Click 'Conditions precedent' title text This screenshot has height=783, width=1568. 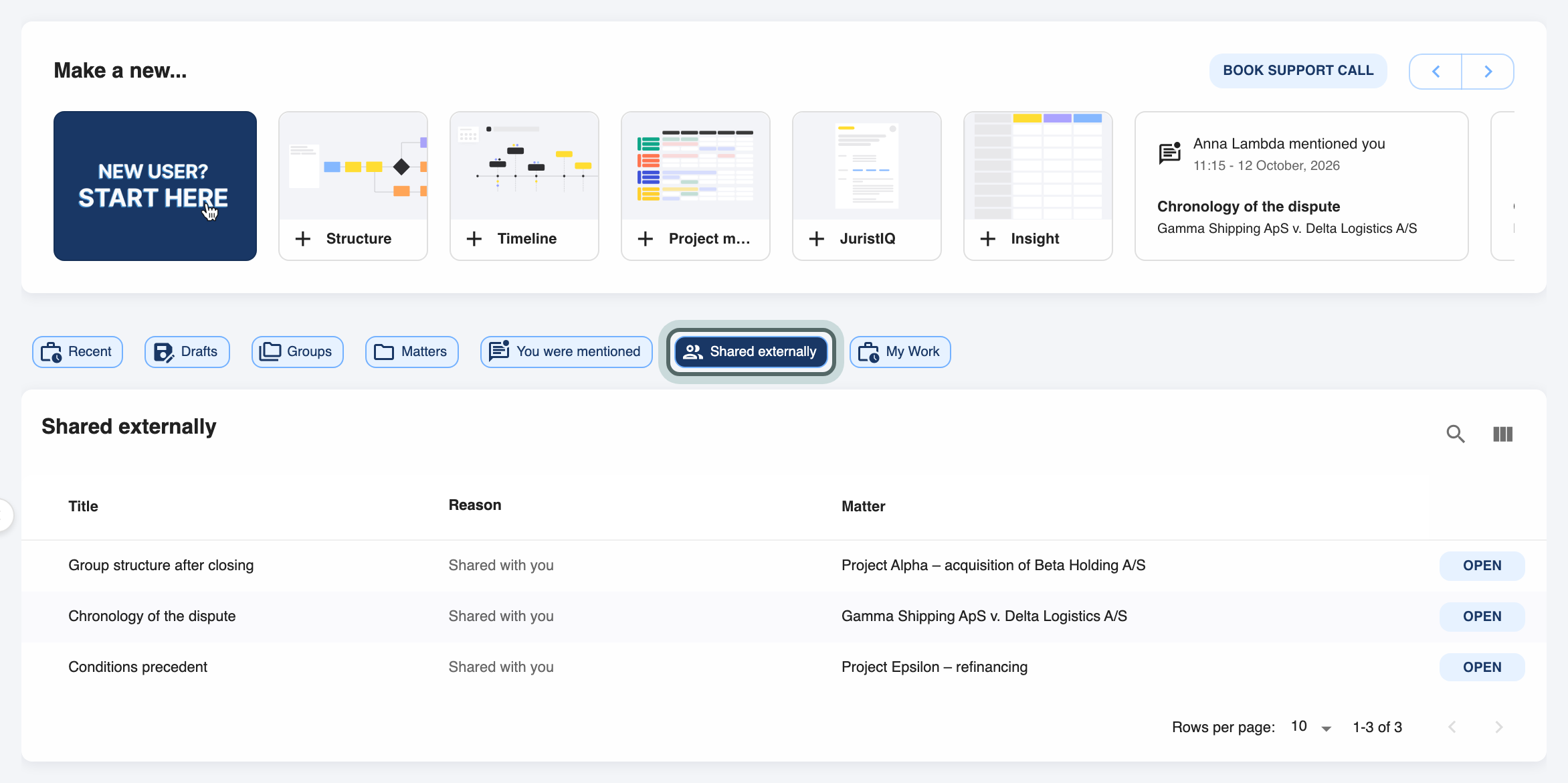coord(138,667)
